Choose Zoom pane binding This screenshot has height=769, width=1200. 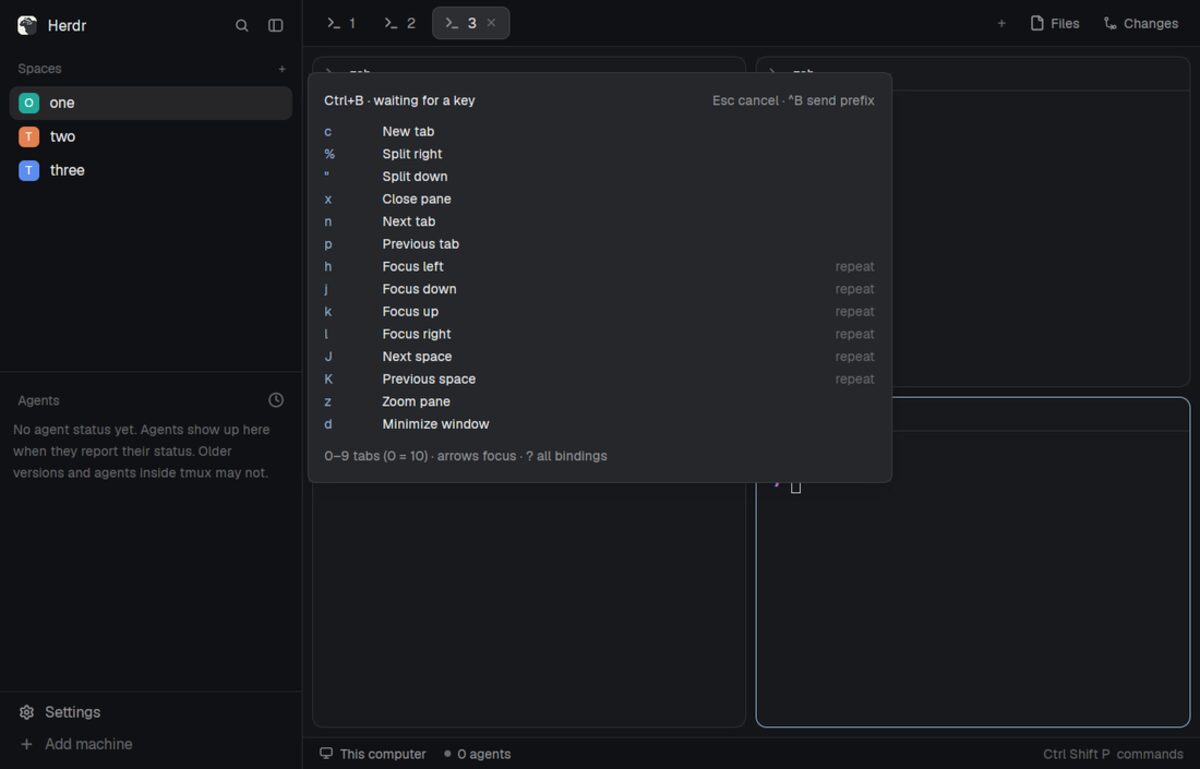coord(599,401)
